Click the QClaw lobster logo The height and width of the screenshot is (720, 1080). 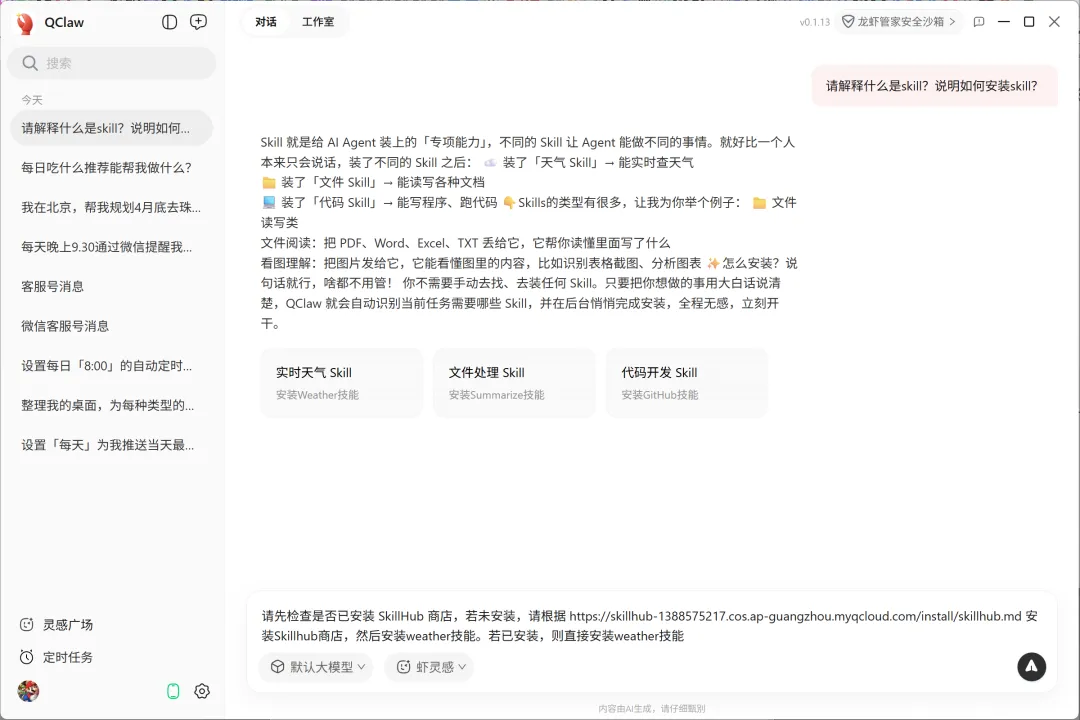coord(25,23)
